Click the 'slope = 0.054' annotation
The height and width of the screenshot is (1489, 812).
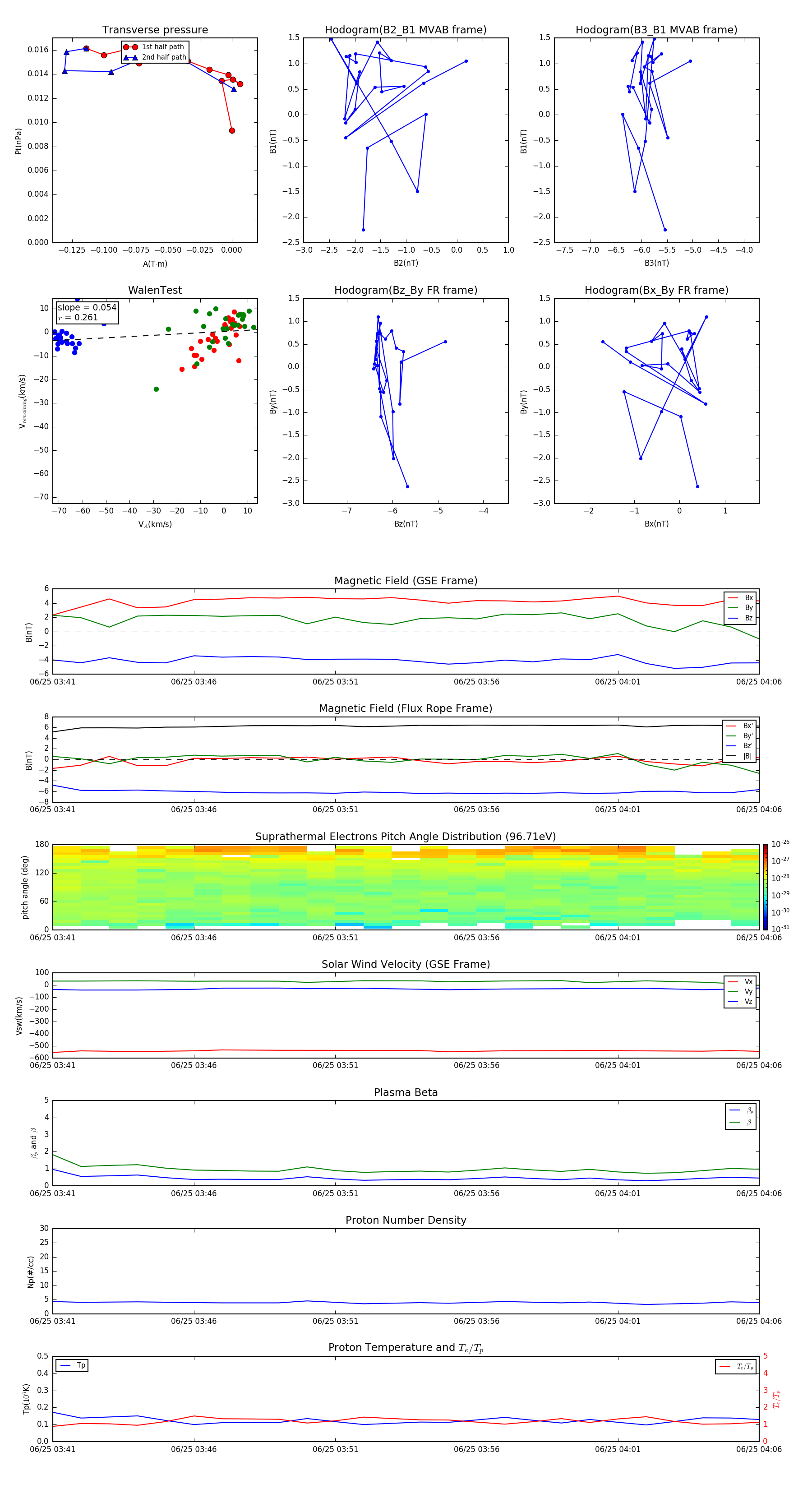point(87,308)
